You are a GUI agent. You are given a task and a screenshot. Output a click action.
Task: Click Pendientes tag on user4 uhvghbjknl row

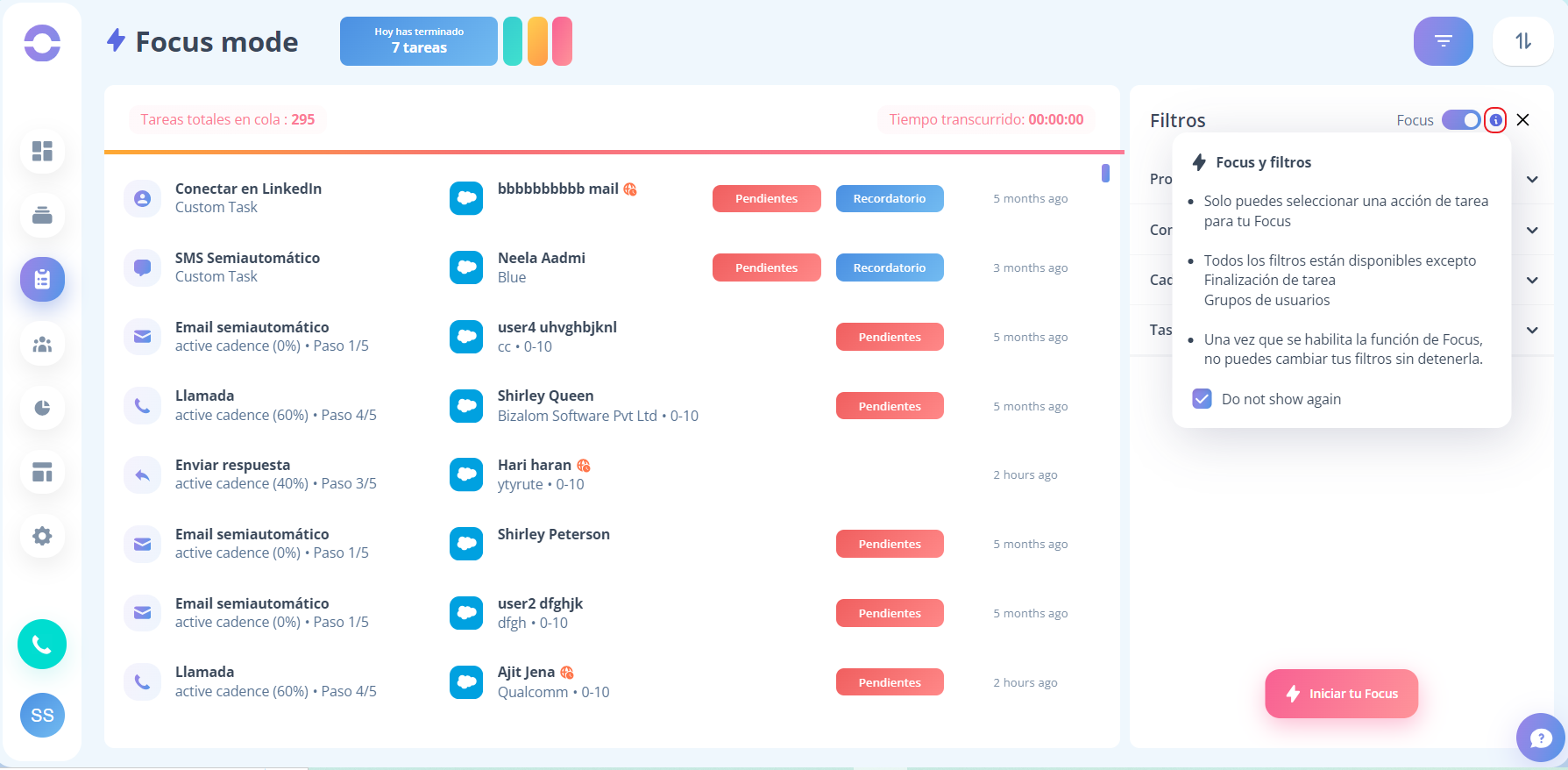tap(890, 337)
